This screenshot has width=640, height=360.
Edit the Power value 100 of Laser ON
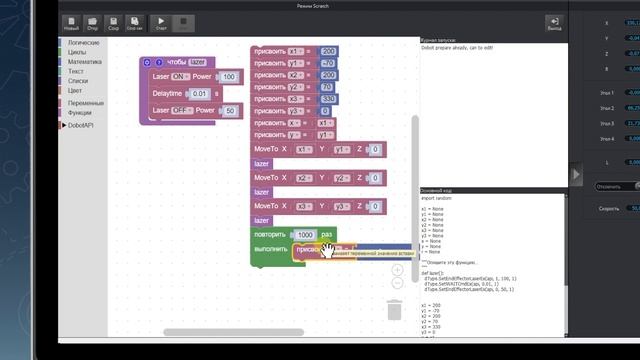point(229,77)
